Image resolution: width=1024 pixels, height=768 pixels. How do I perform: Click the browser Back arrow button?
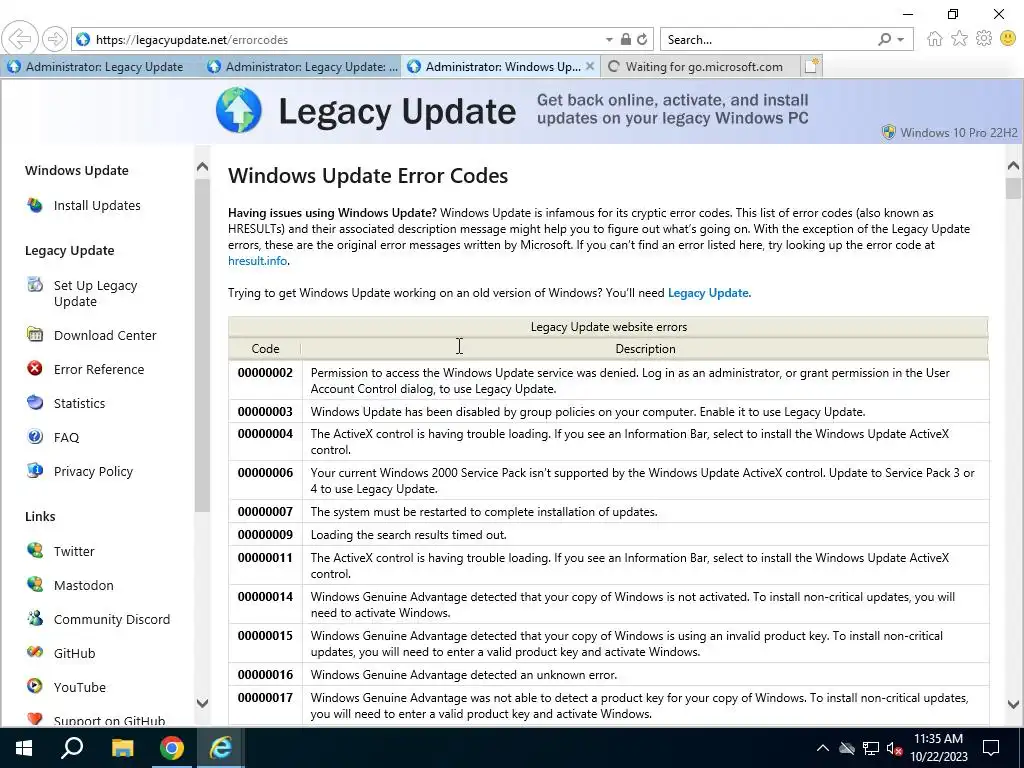pos(20,39)
